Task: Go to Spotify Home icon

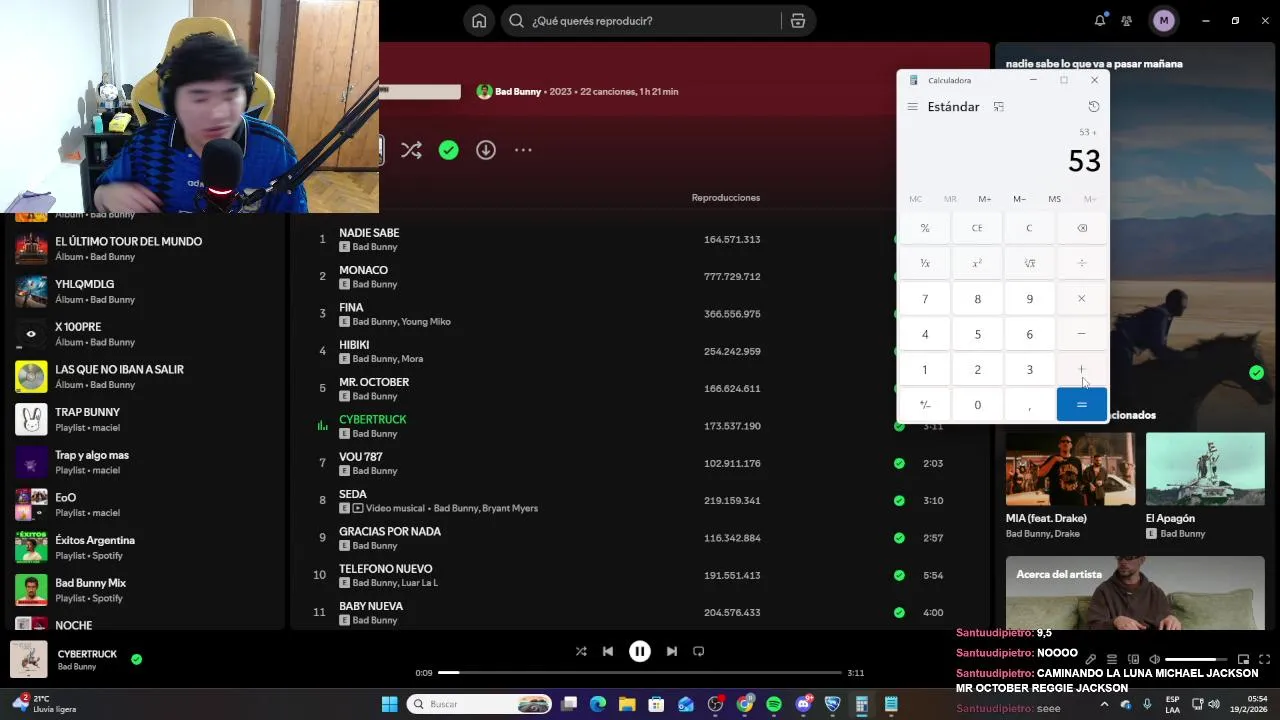Action: click(x=479, y=21)
